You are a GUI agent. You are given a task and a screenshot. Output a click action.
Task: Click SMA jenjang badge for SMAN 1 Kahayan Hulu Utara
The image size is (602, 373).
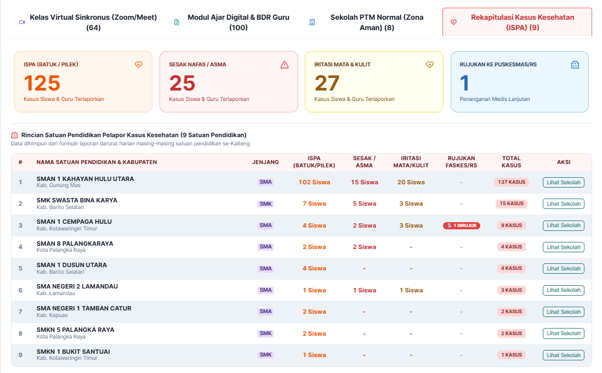(x=266, y=182)
